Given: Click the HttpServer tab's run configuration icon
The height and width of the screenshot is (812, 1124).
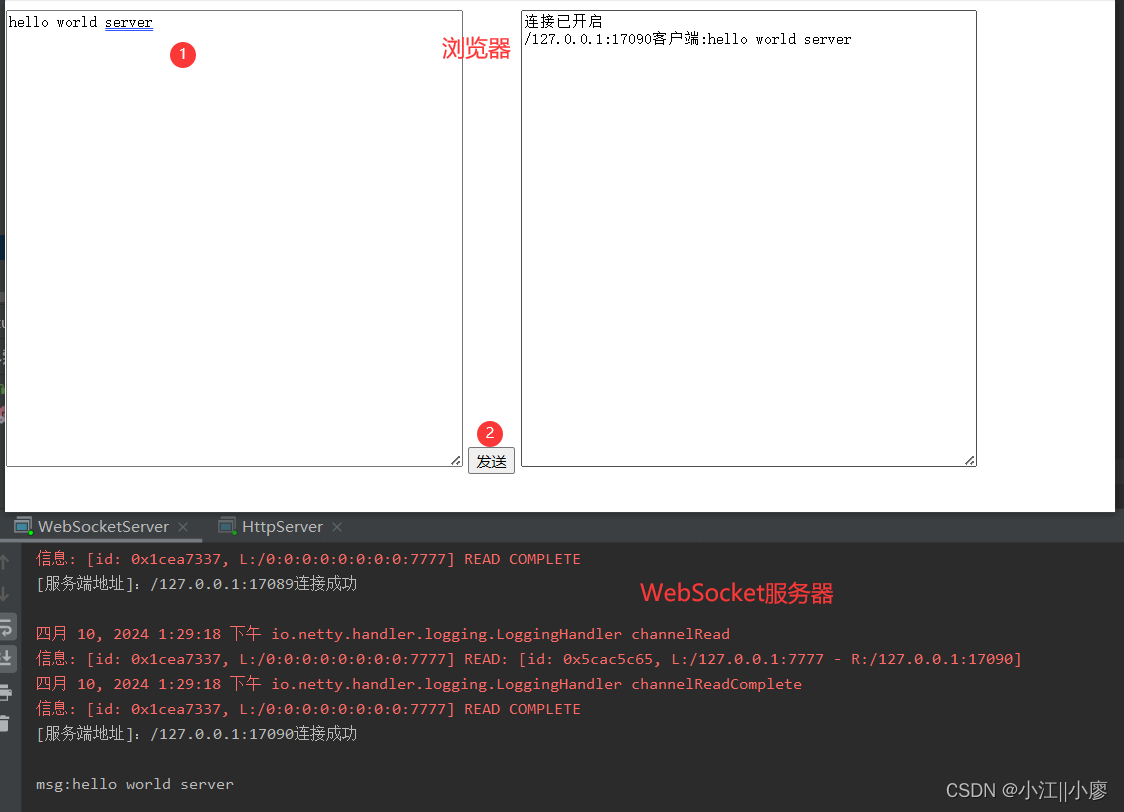Looking at the screenshot, I should coord(227,526).
